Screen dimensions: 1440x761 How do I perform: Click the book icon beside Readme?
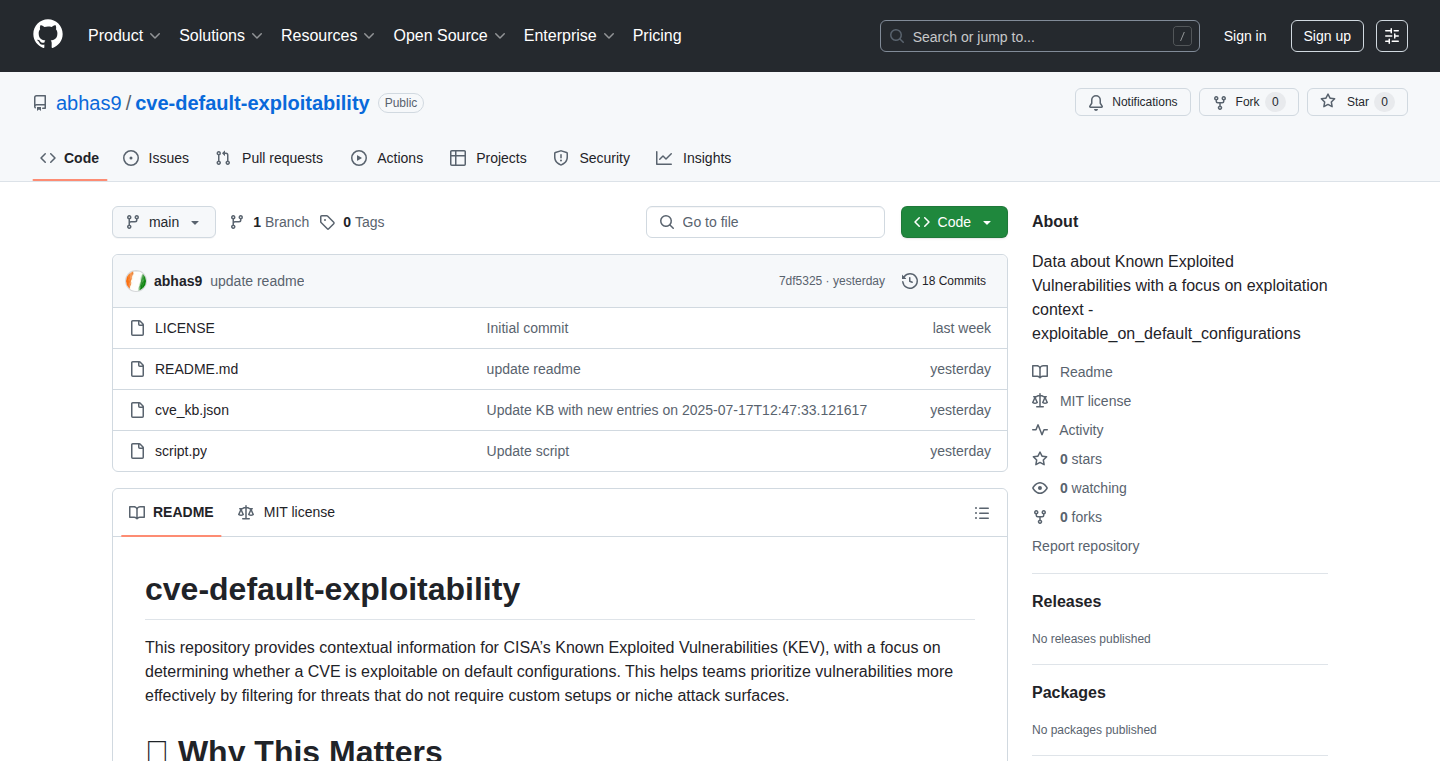point(1040,372)
